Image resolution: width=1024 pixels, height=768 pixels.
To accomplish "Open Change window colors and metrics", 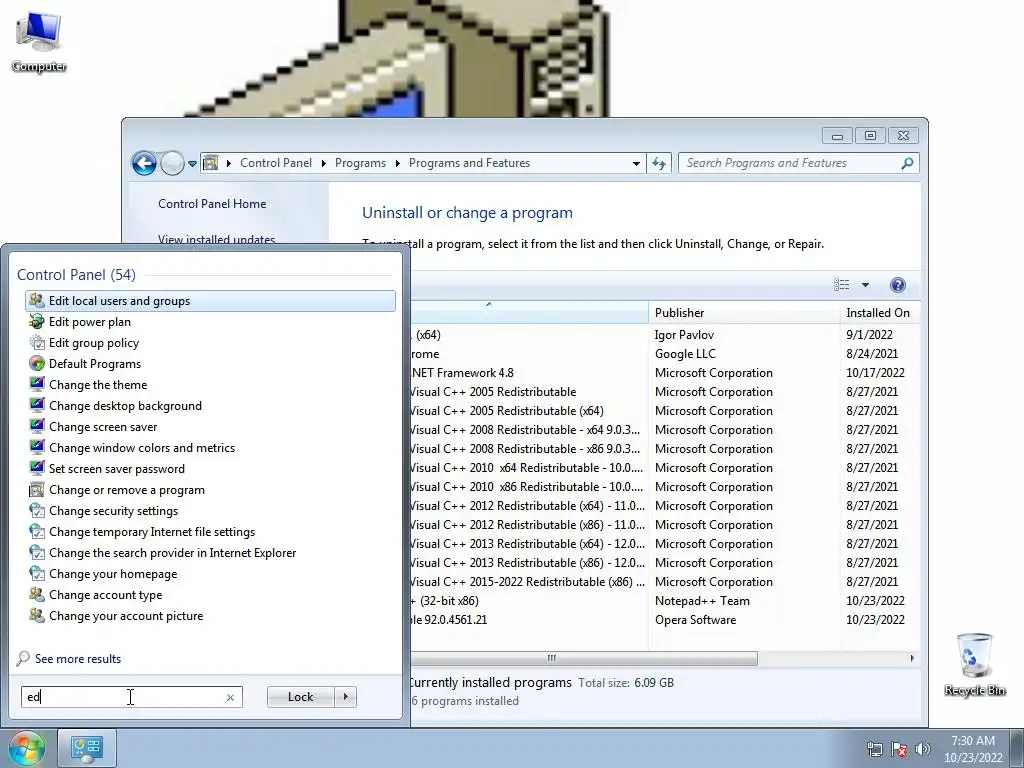I will (x=210, y=448).
